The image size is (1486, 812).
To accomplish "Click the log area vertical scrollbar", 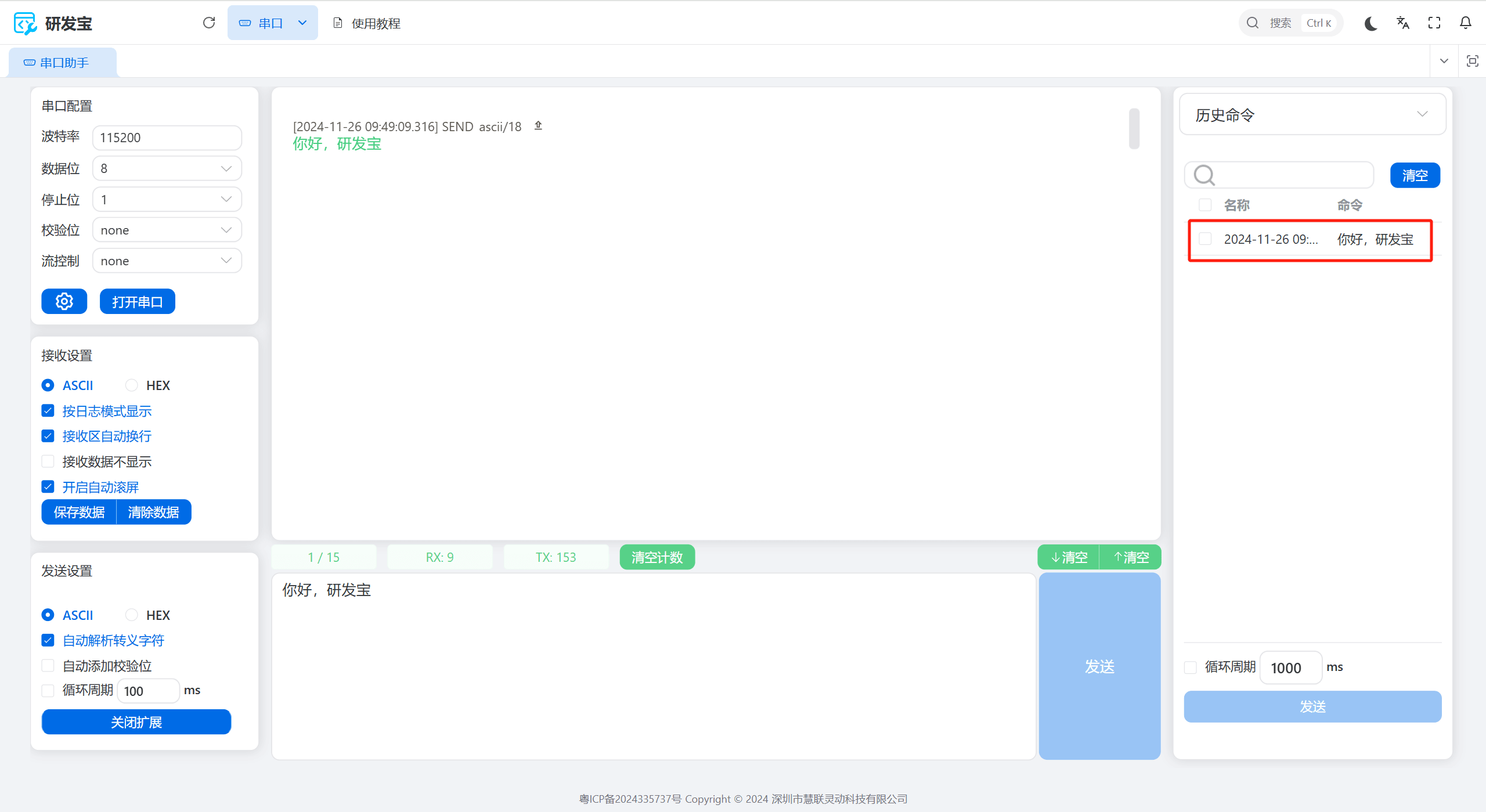I will click(x=1134, y=129).
